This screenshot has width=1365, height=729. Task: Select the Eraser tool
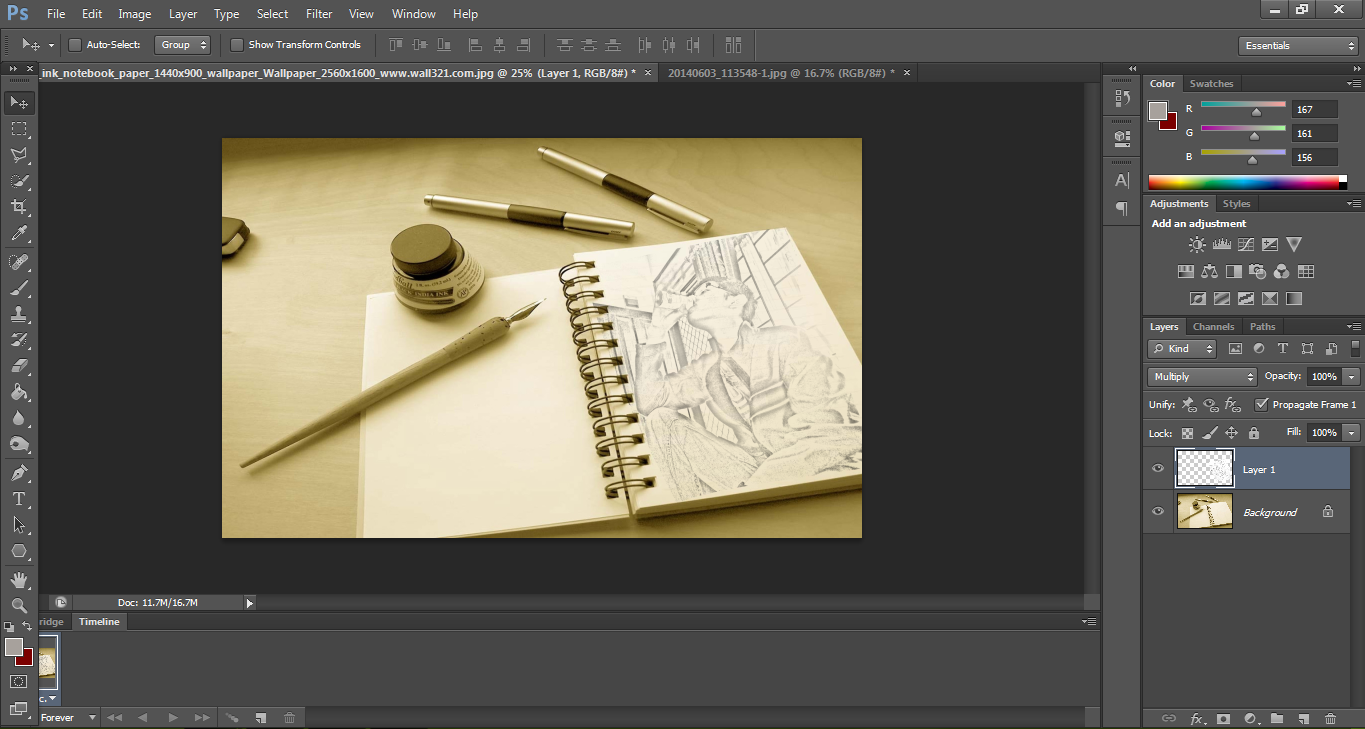[x=19, y=366]
